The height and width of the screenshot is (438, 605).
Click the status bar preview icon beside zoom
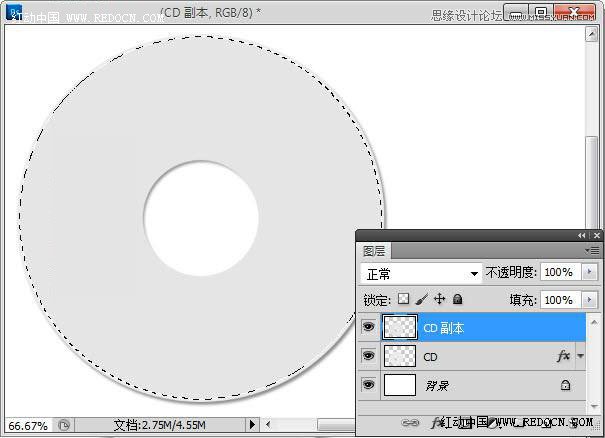point(64,425)
